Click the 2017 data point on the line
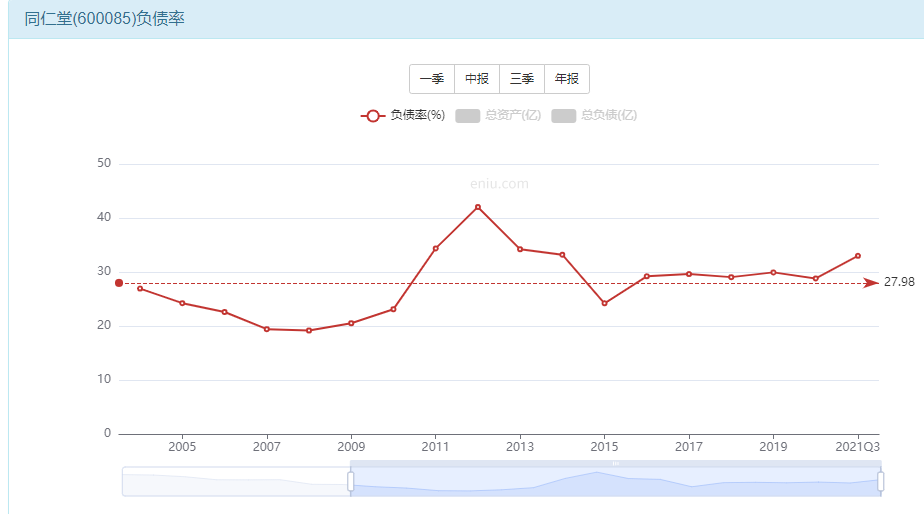Image resolution: width=924 pixels, height=514 pixels. [x=689, y=274]
